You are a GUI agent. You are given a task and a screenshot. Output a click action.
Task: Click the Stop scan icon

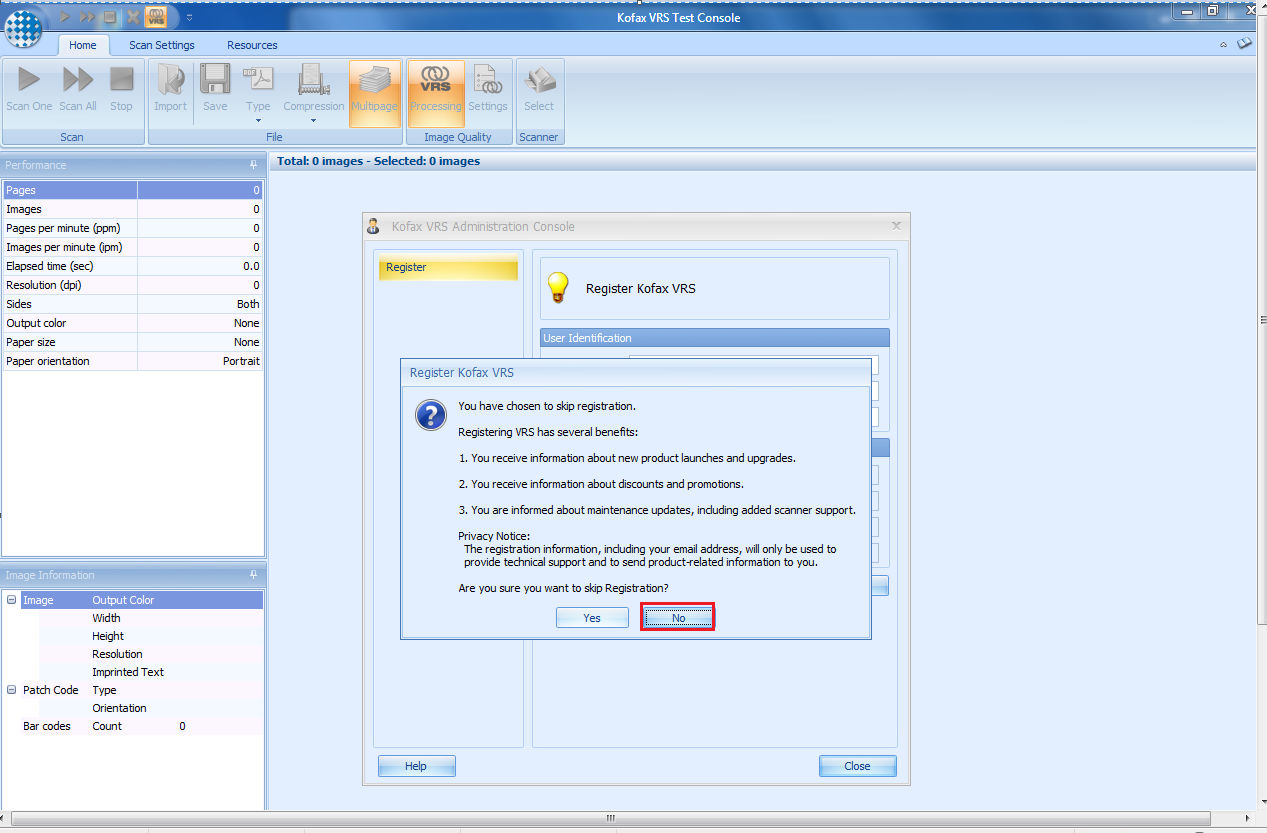[x=121, y=88]
